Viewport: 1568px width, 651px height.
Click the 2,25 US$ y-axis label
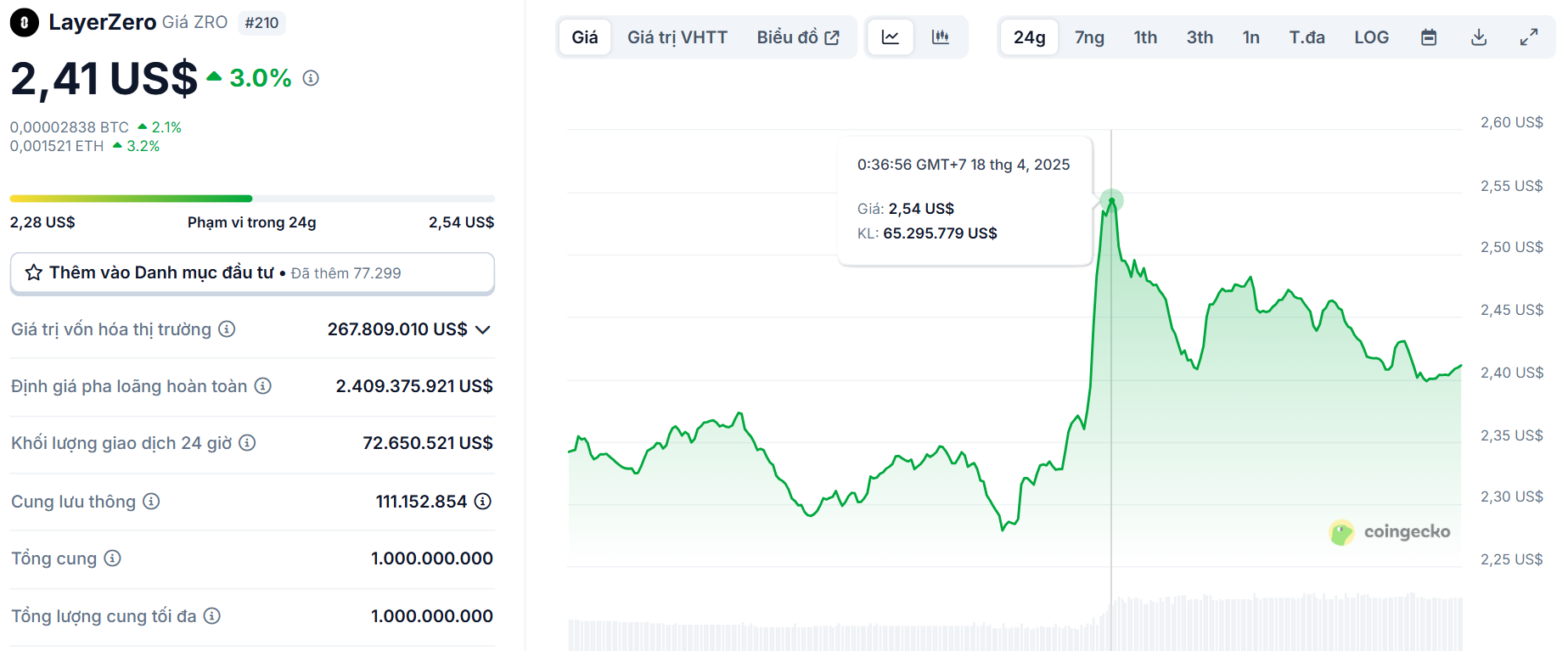(x=1512, y=559)
